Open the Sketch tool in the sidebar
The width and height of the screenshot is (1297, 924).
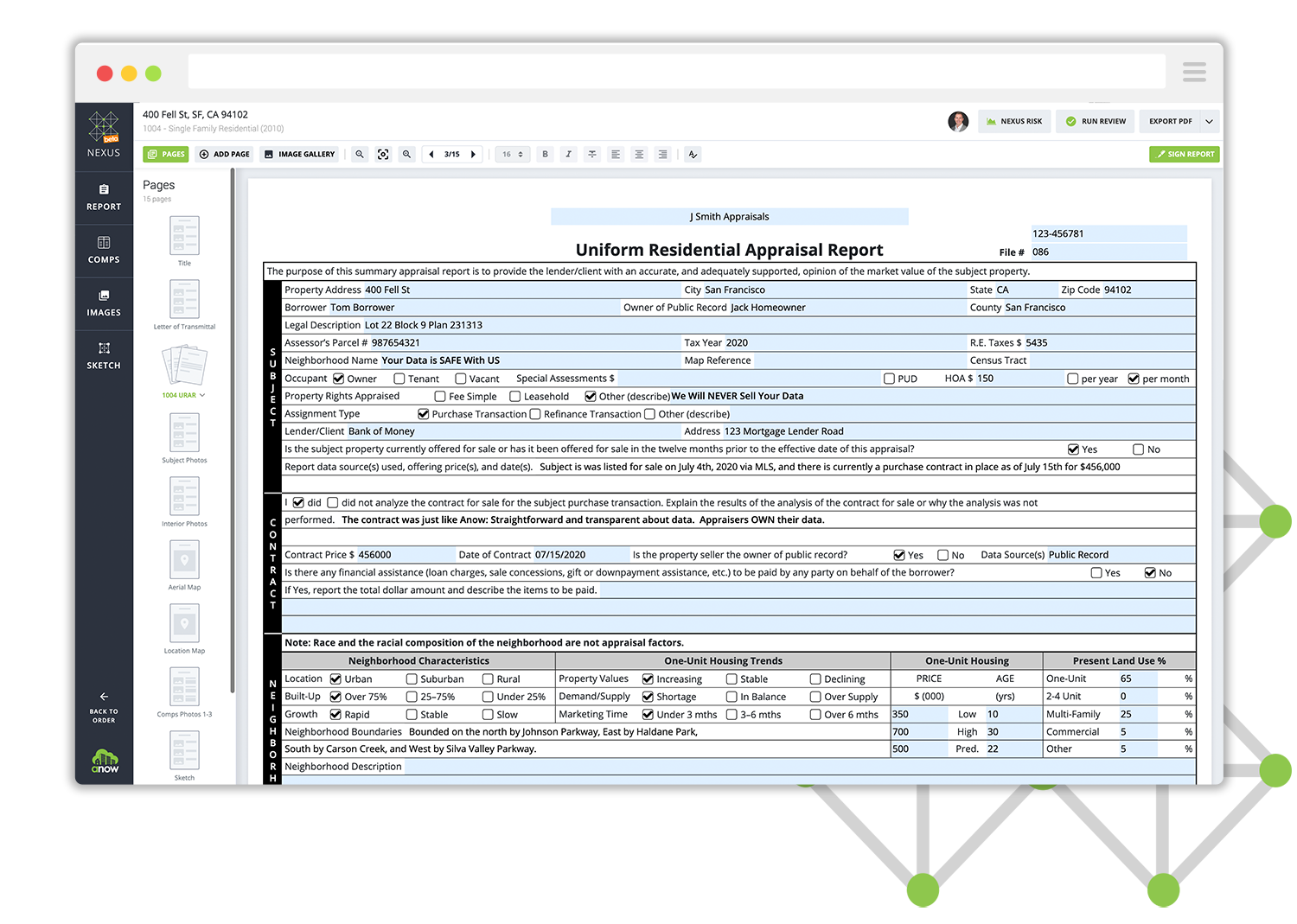(104, 356)
